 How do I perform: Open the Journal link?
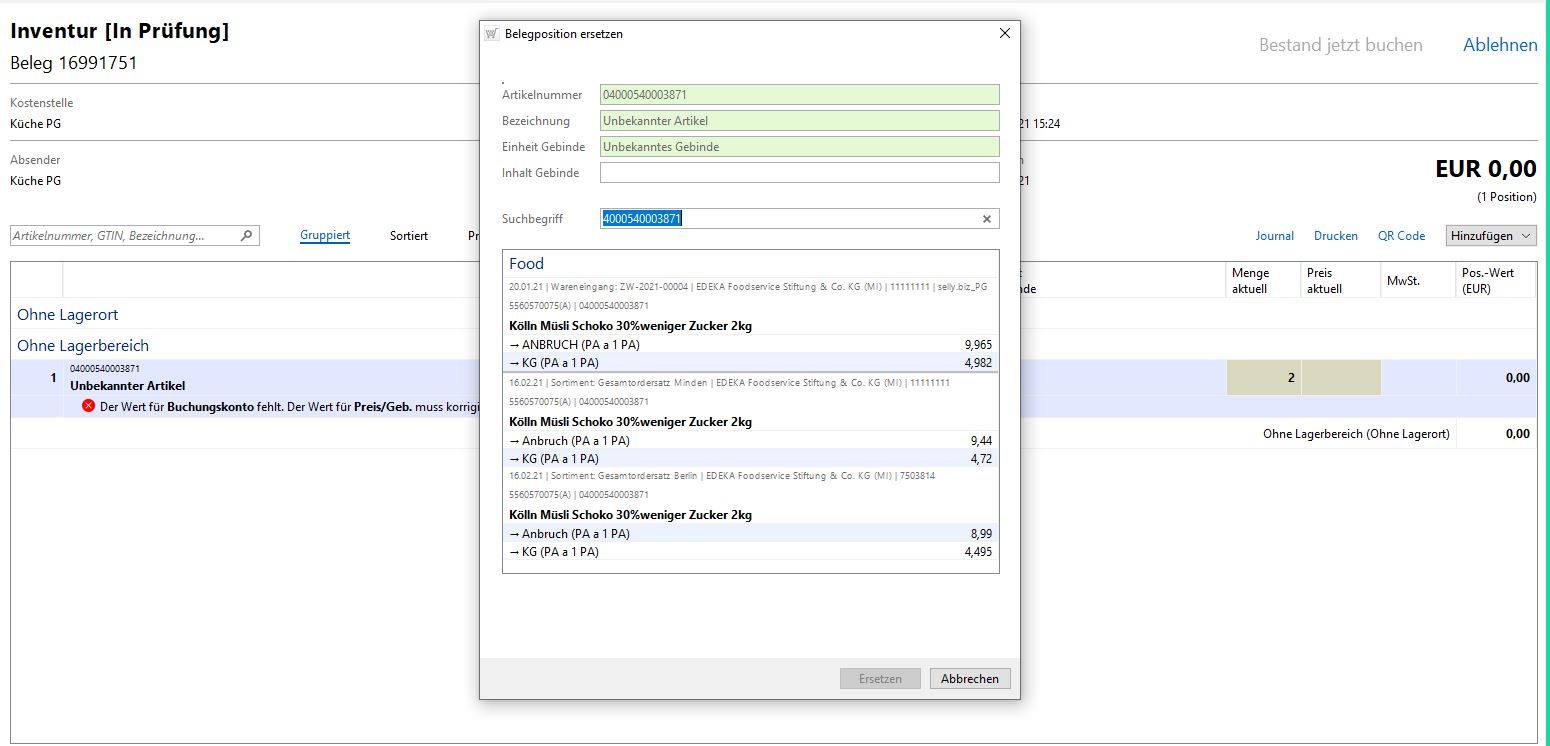click(1274, 236)
